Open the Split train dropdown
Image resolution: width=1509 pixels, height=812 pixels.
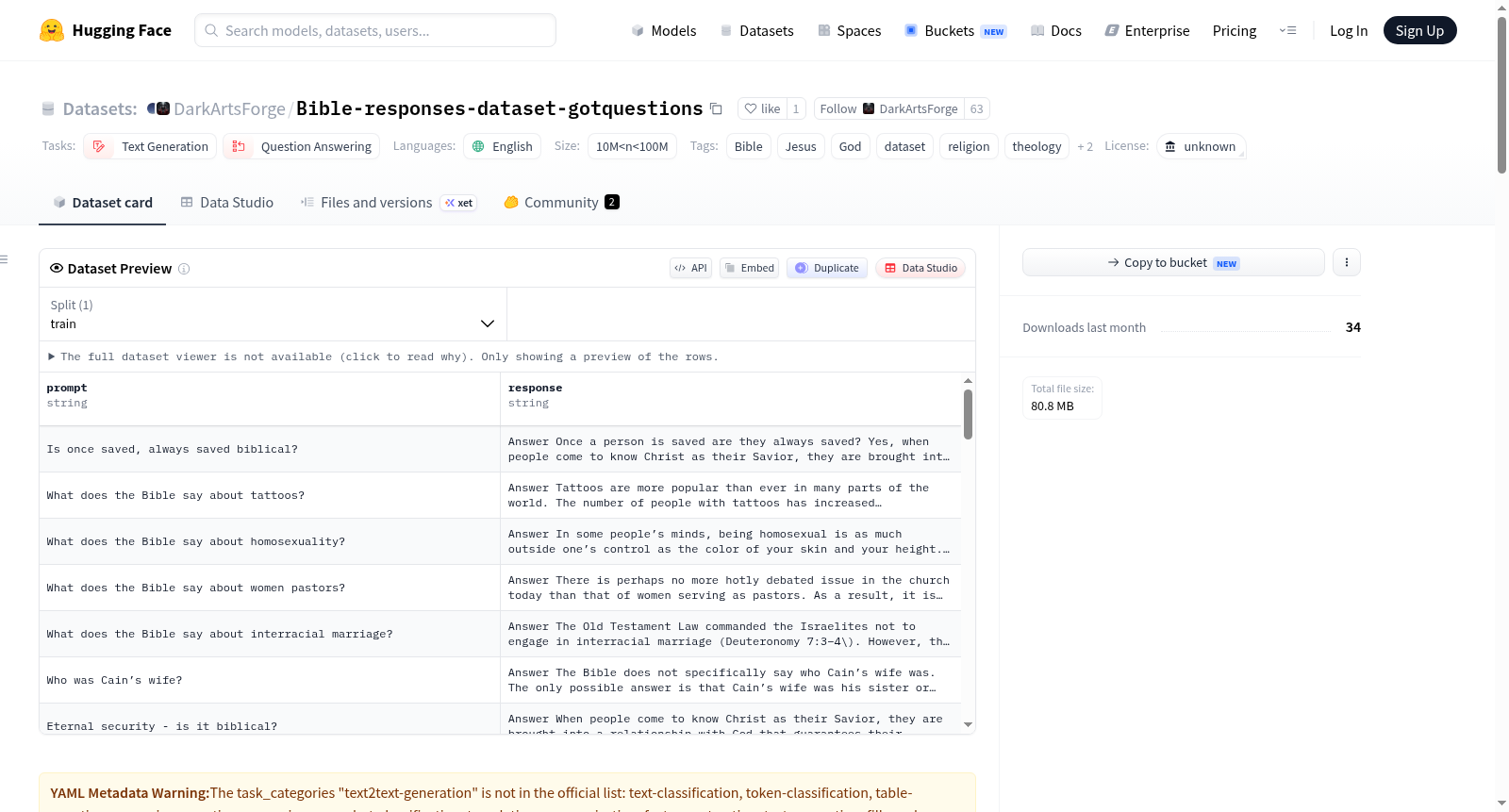click(273, 314)
